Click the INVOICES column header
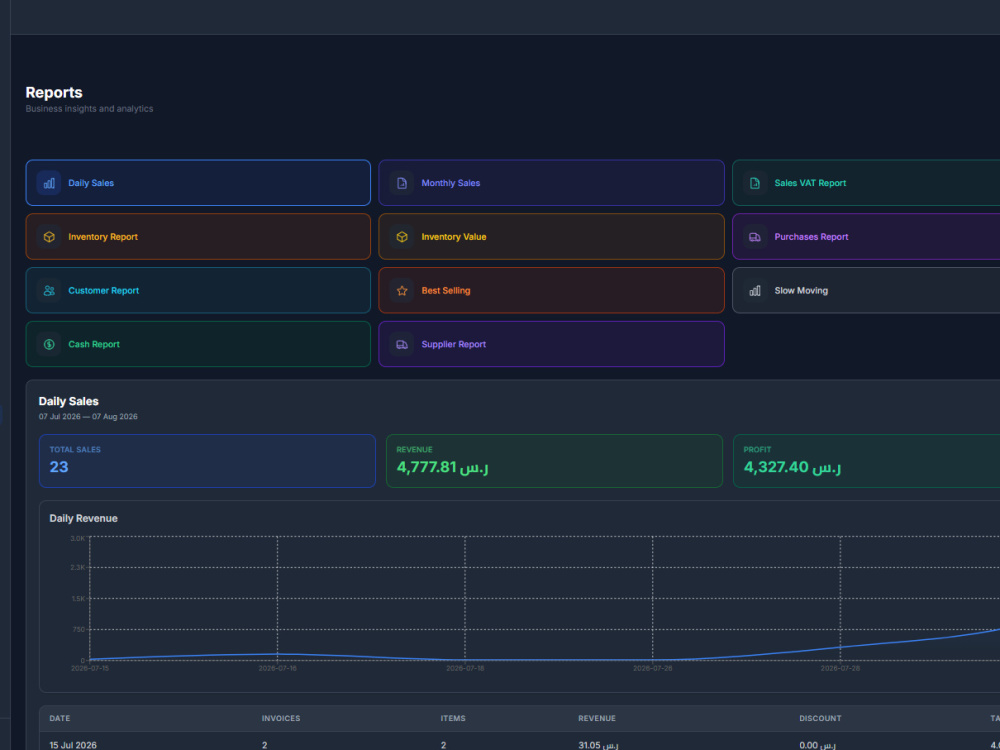 (281, 718)
